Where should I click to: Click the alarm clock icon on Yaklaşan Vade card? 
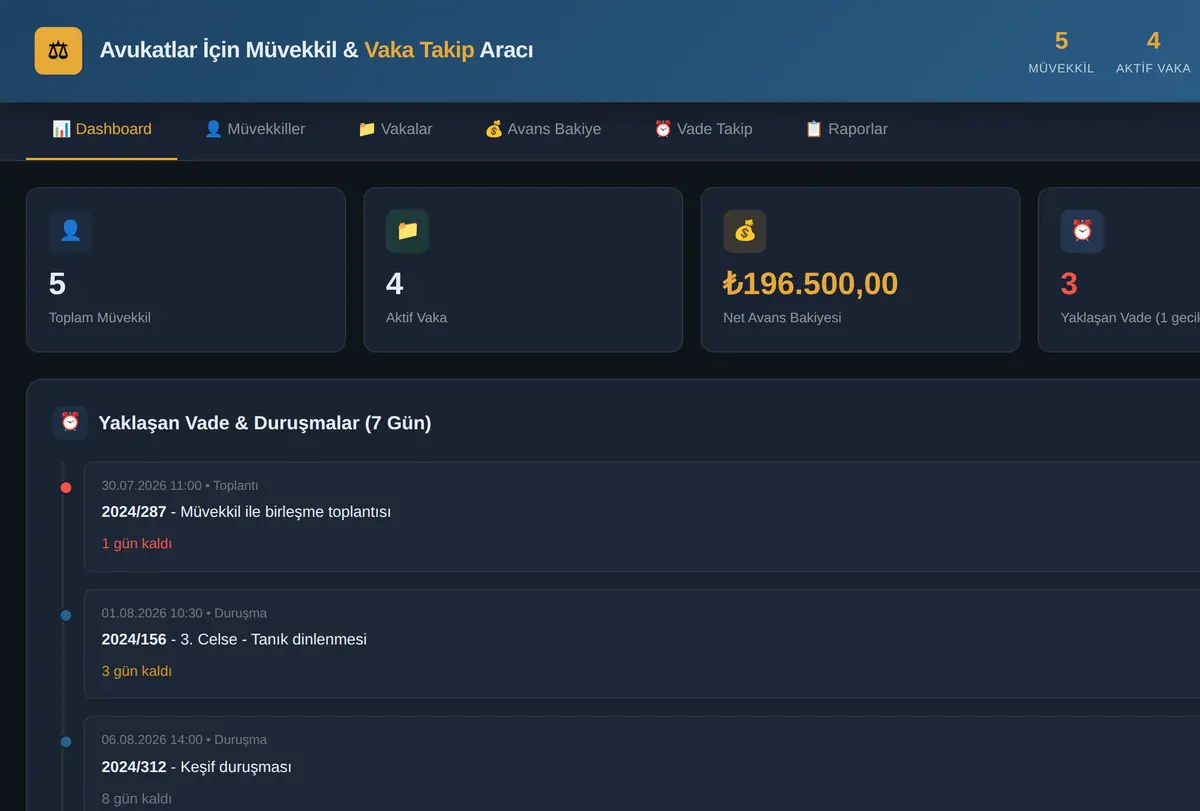pyautogui.click(x=1082, y=231)
